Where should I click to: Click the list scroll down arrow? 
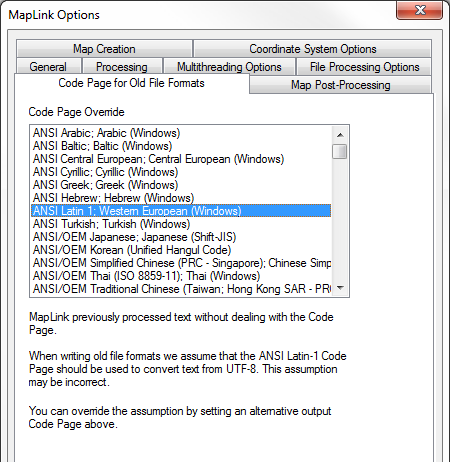[x=340, y=288]
